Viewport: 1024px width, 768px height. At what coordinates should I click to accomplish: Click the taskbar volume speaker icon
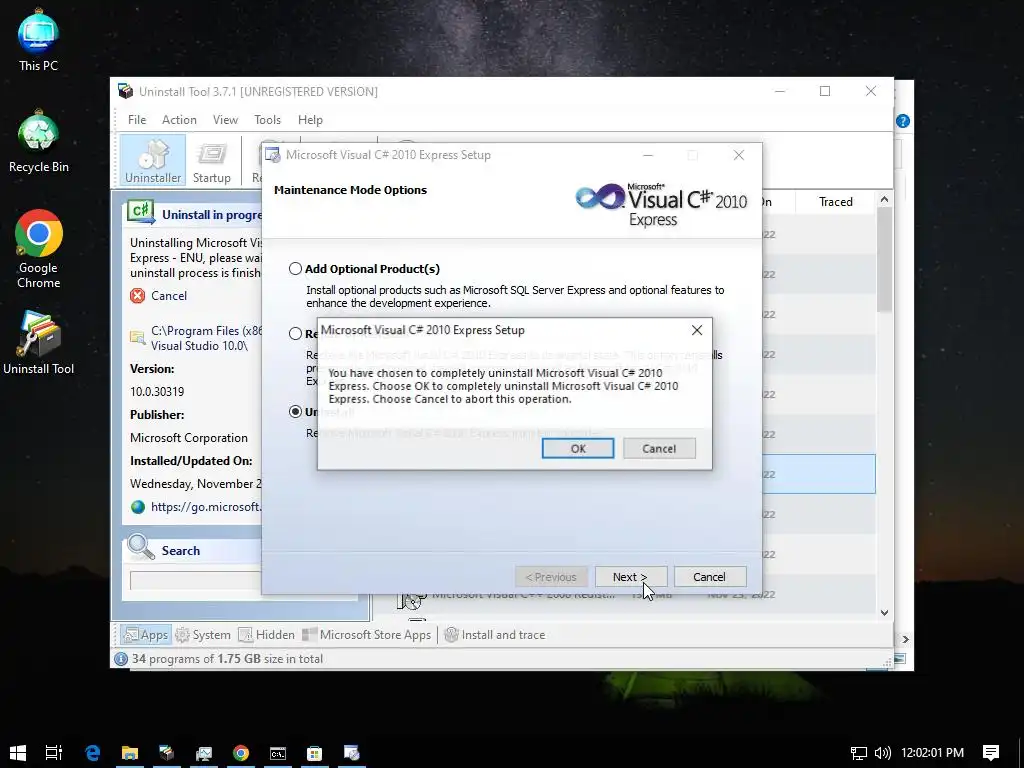pos(882,753)
